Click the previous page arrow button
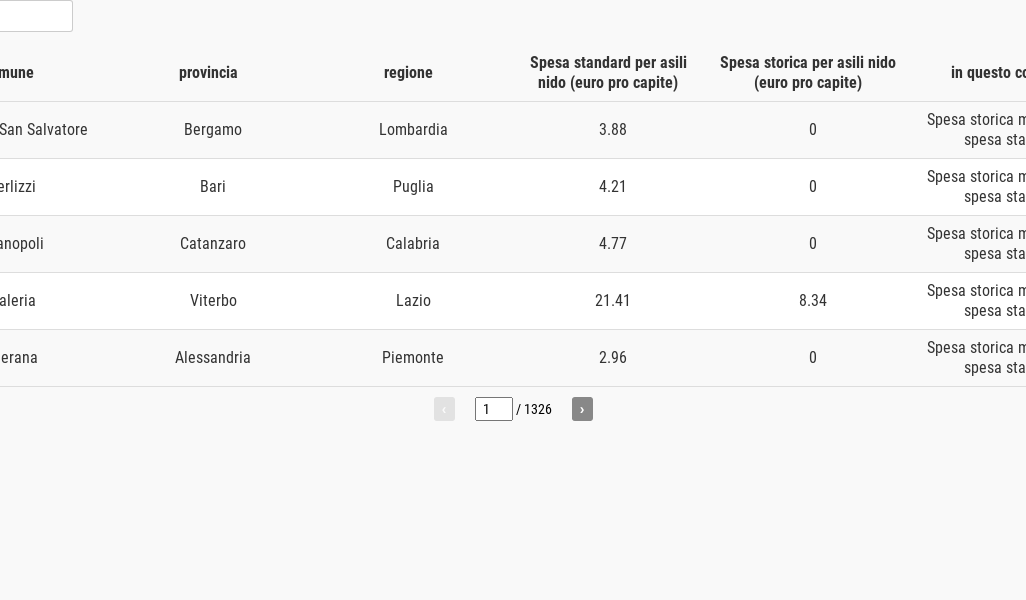1026x600 pixels. click(444, 409)
